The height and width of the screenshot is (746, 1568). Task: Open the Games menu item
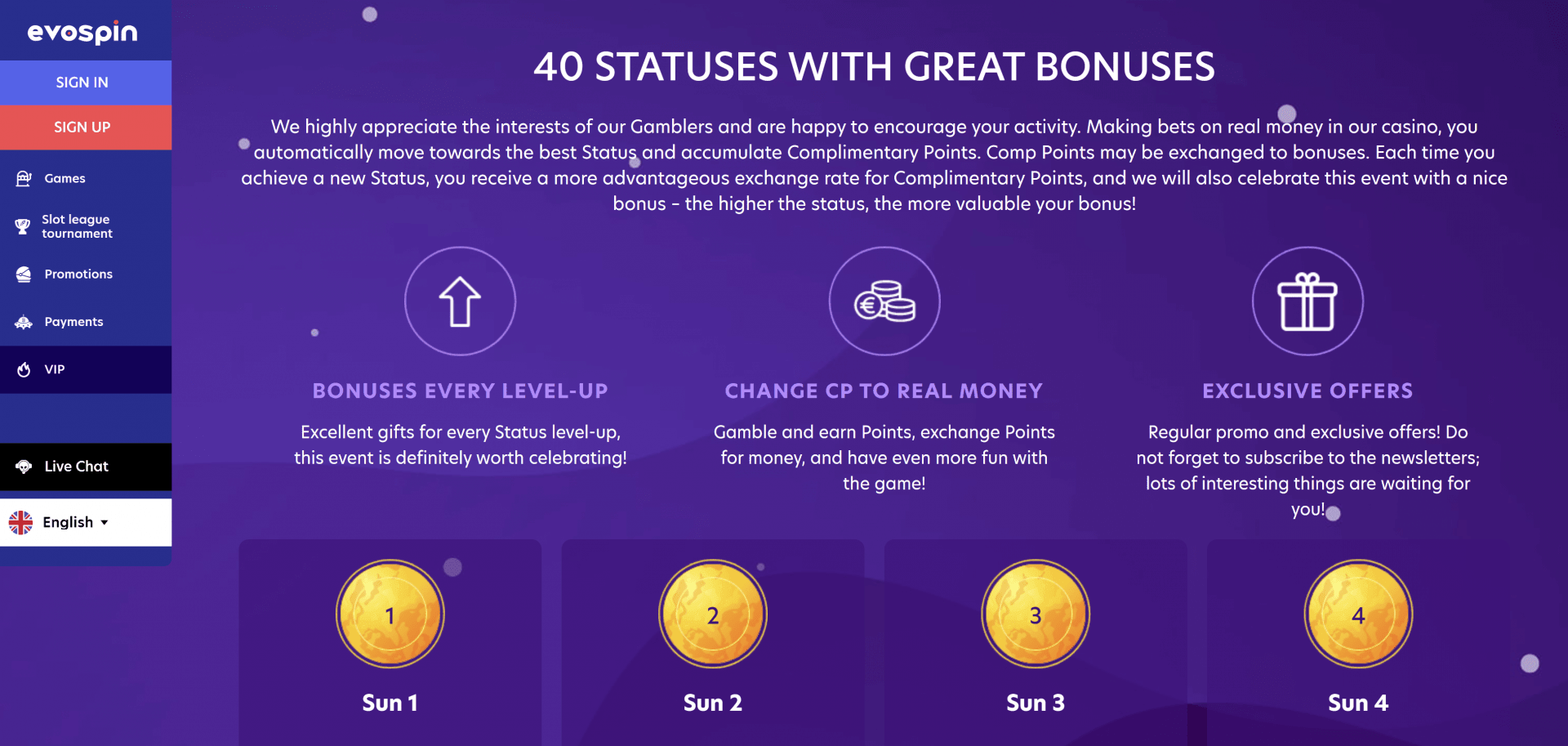(x=65, y=178)
